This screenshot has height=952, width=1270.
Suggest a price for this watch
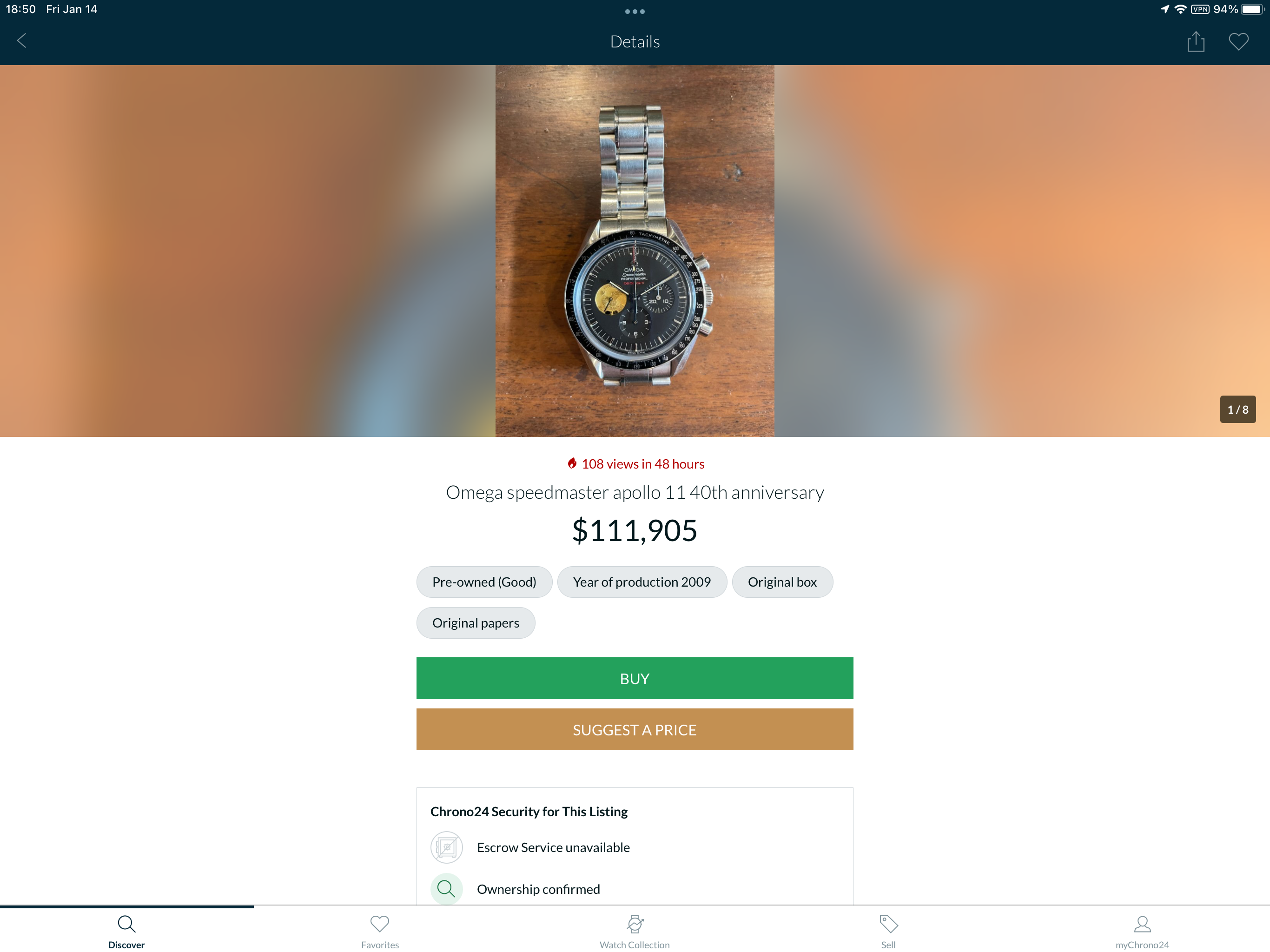pyautogui.click(x=635, y=729)
